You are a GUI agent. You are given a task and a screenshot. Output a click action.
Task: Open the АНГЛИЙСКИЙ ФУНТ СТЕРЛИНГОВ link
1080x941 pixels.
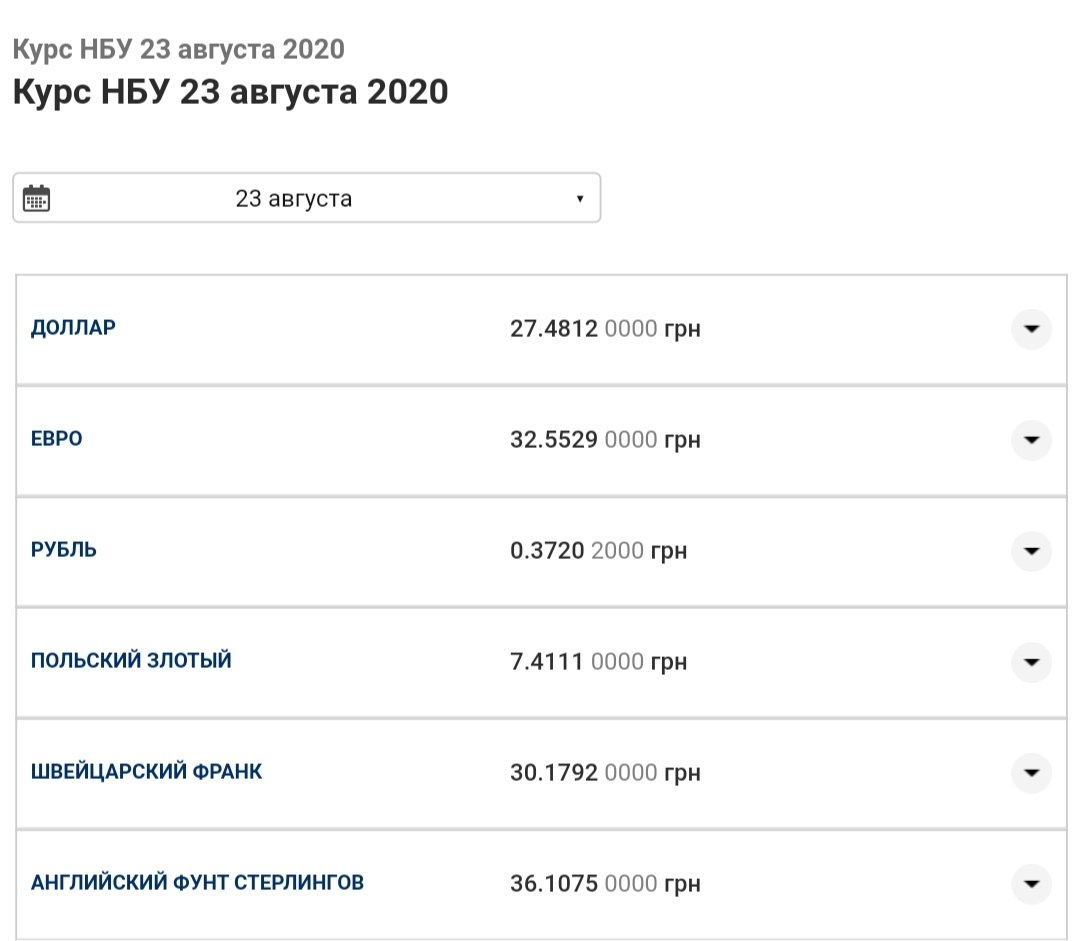(197, 882)
